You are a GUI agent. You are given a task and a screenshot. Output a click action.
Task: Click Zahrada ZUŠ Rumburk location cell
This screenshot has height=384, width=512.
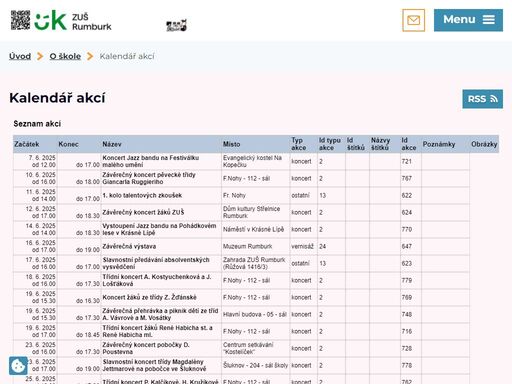pos(254,263)
